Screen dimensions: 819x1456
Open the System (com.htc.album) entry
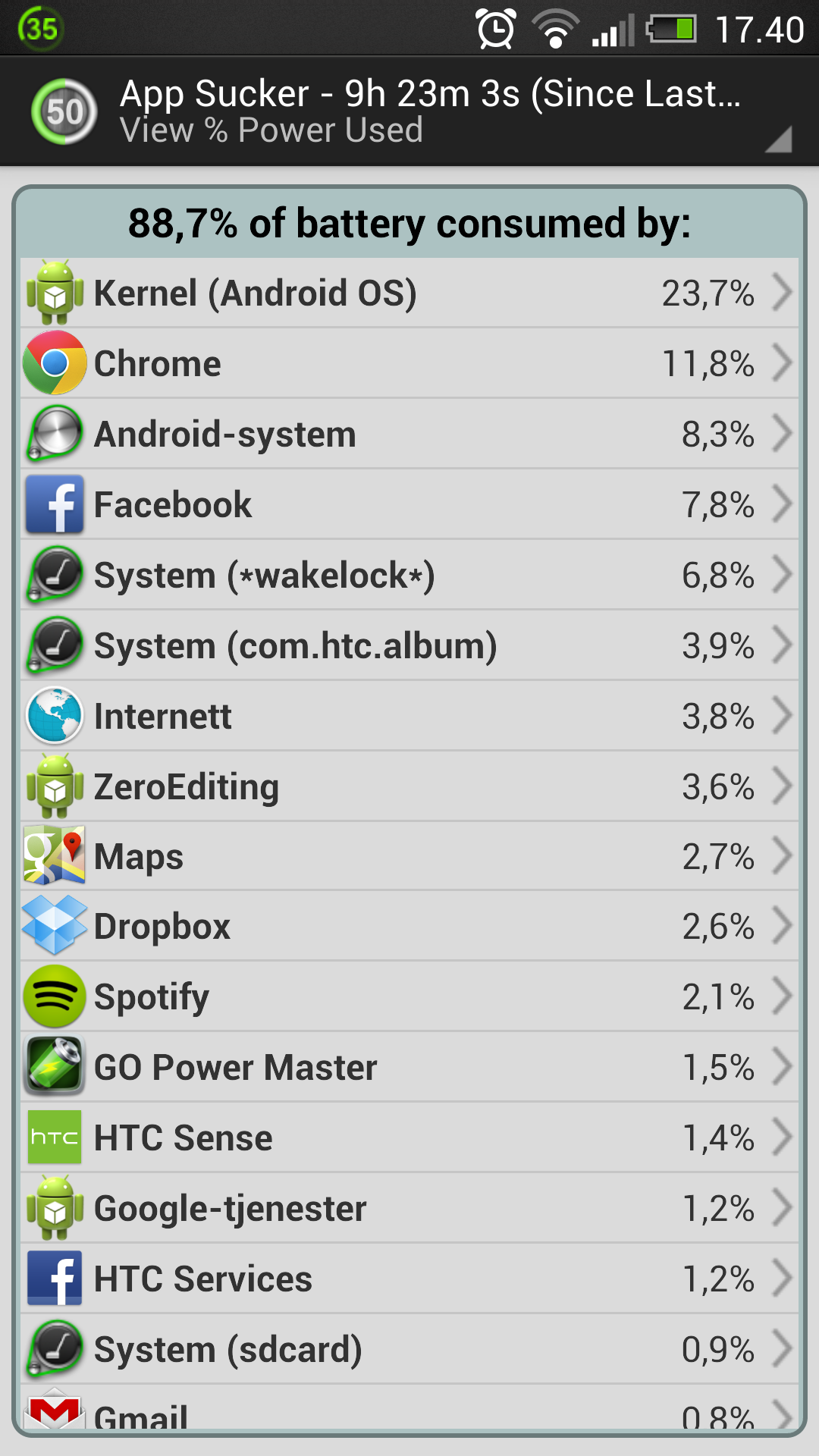point(409,645)
